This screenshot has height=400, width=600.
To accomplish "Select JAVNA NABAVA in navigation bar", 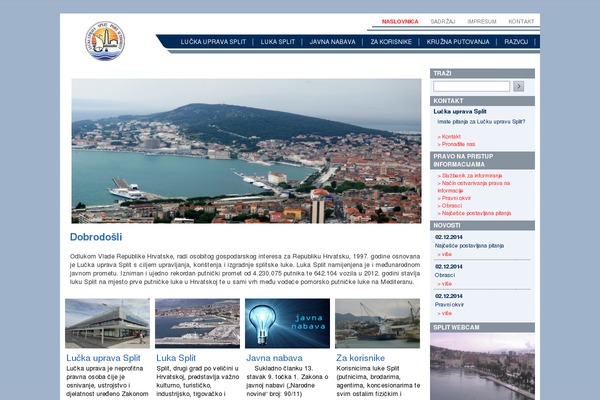I will 333,42.
